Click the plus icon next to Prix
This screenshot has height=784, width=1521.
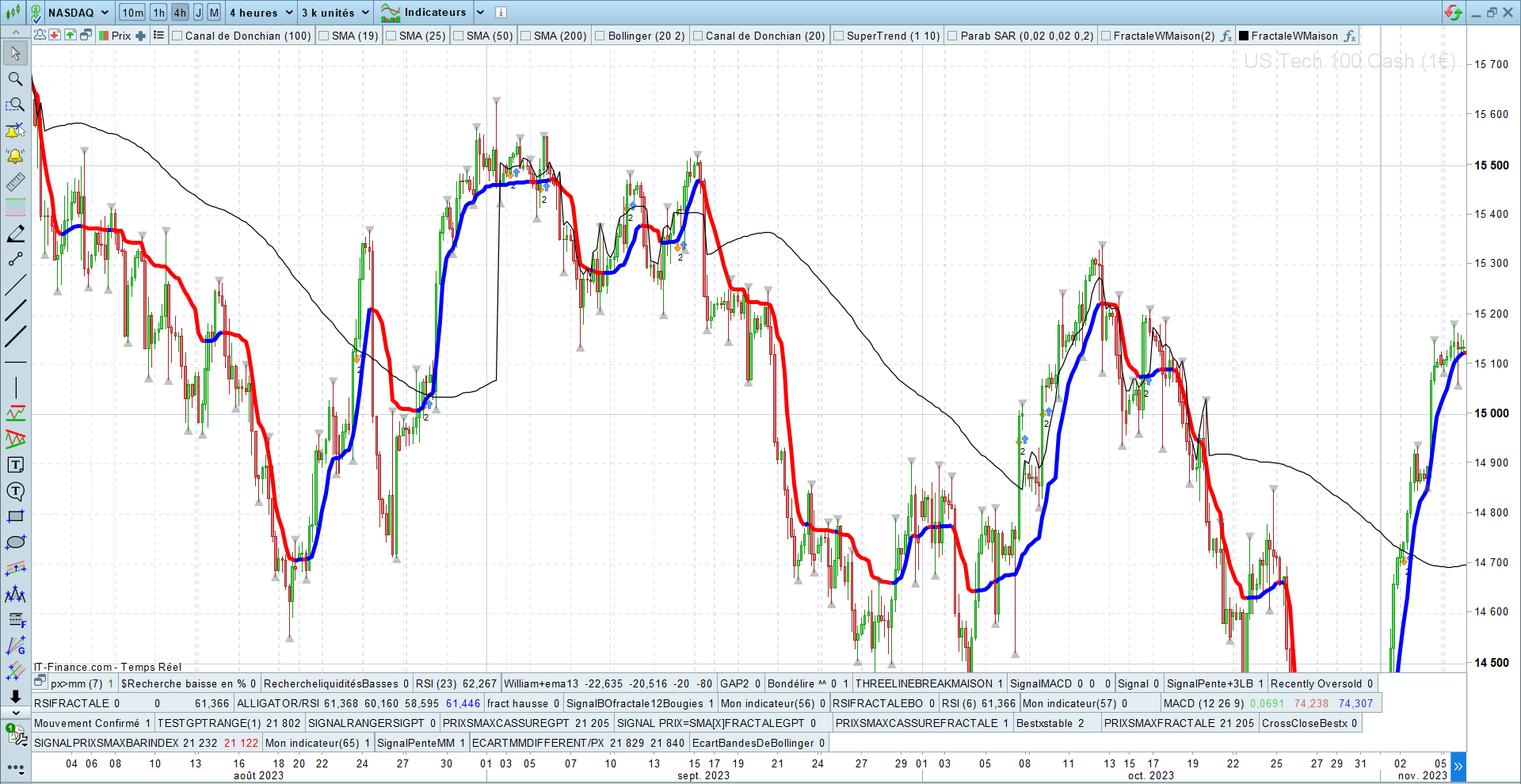pyautogui.click(x=140, y=36)
